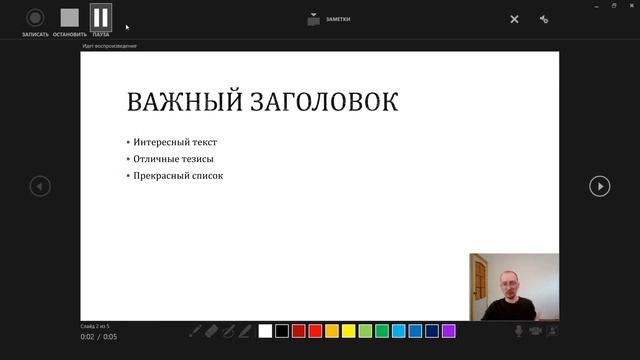Choose the bright red ink color

(315, 331)
